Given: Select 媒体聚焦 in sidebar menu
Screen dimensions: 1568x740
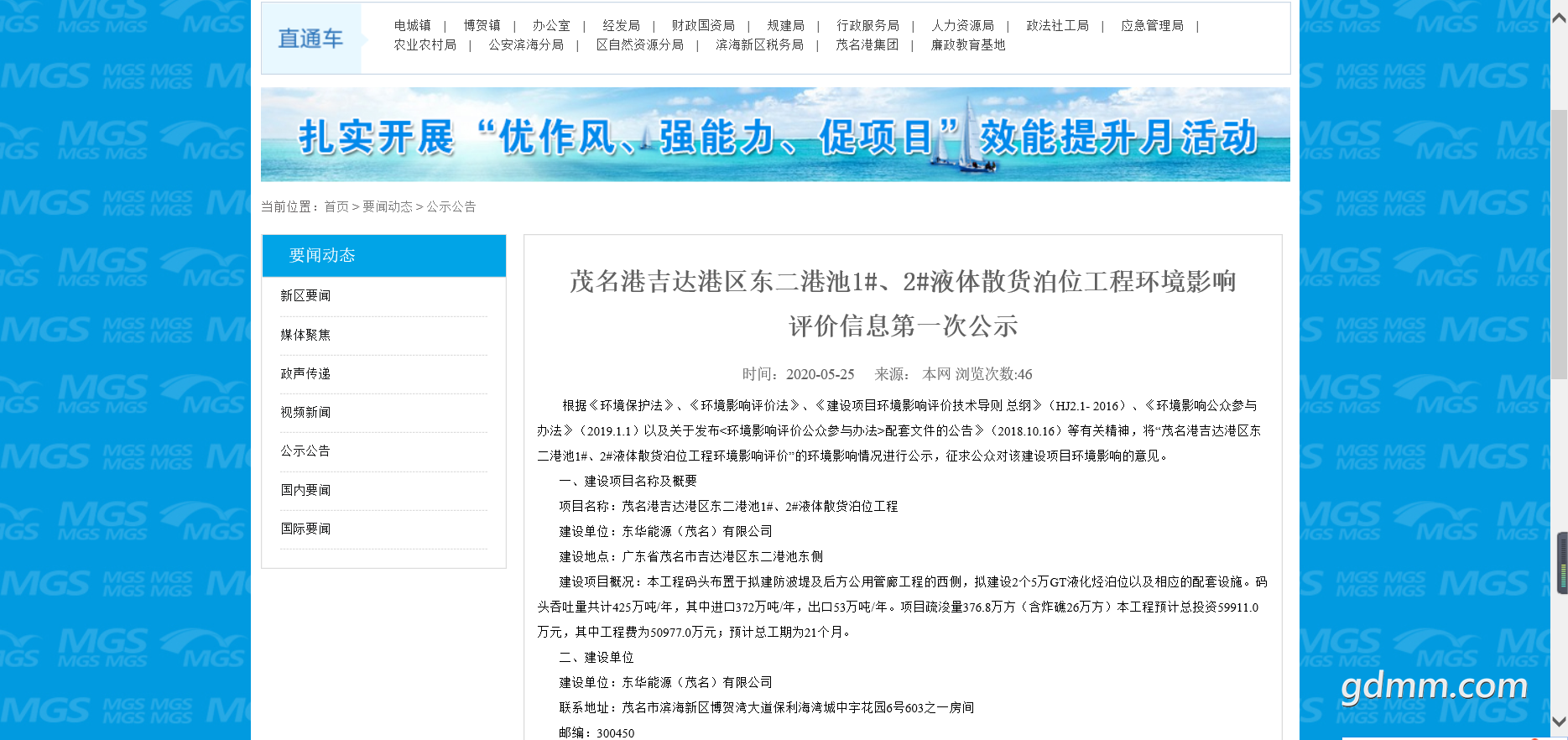Looking at the screenshot, I should (x=305, y=335).
